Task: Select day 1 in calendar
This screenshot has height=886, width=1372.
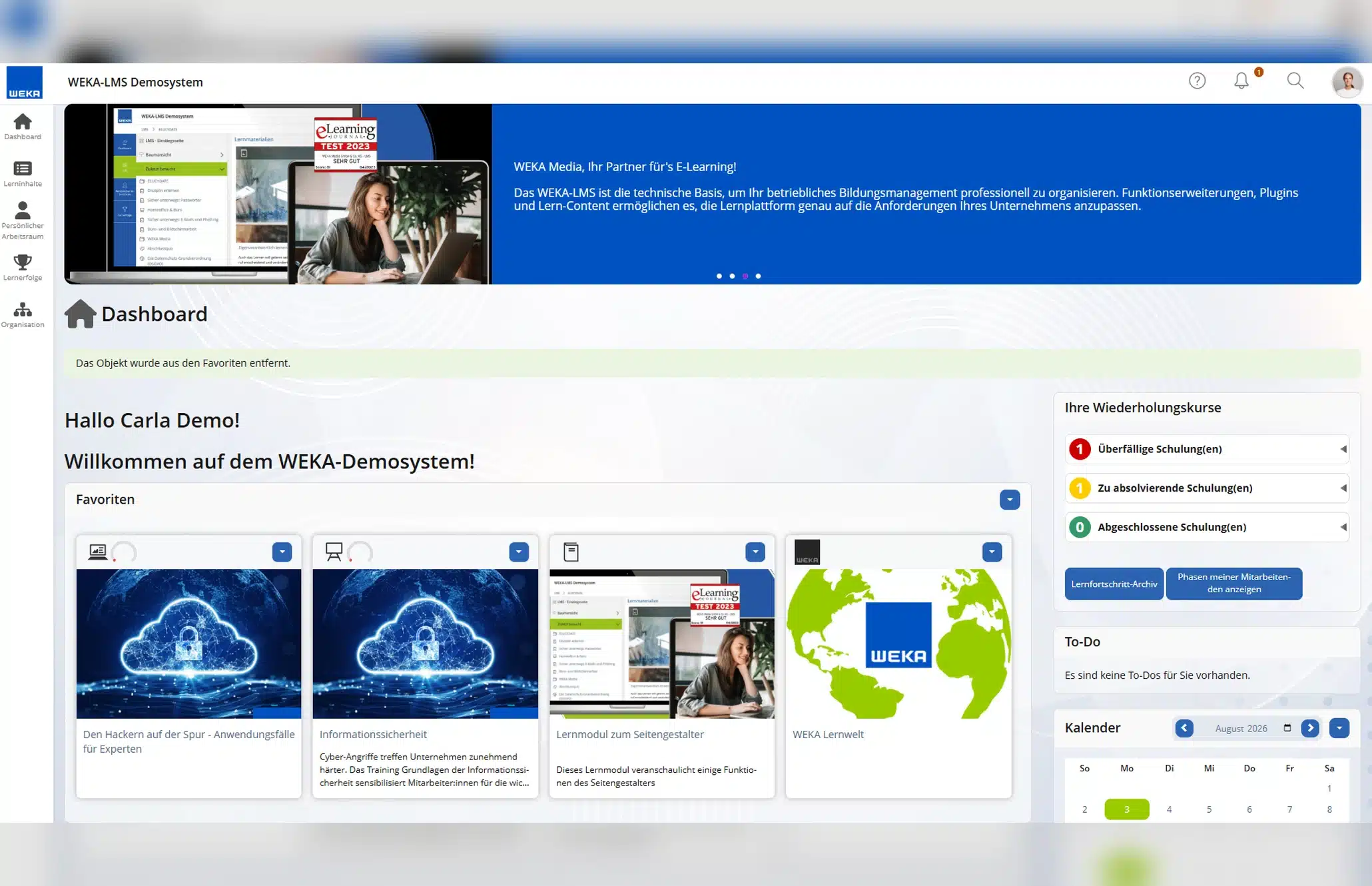Action: pos(1329,788)
